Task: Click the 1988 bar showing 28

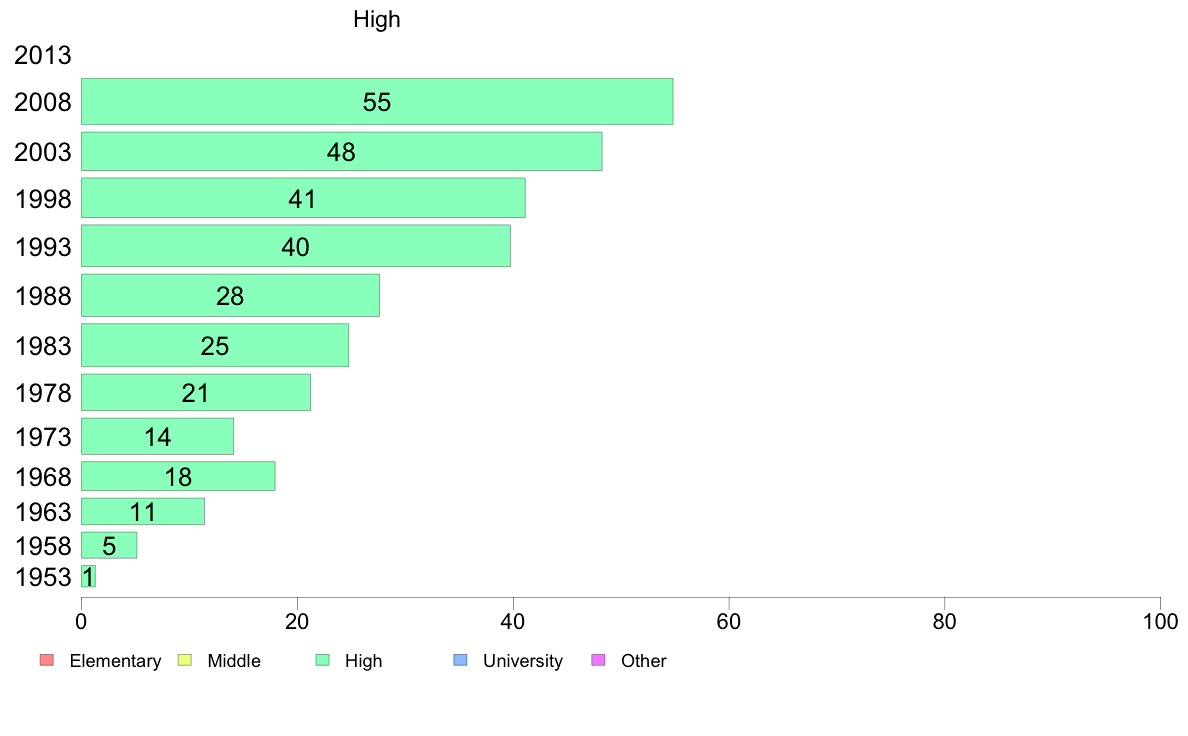Action: (x=230, y=295)
